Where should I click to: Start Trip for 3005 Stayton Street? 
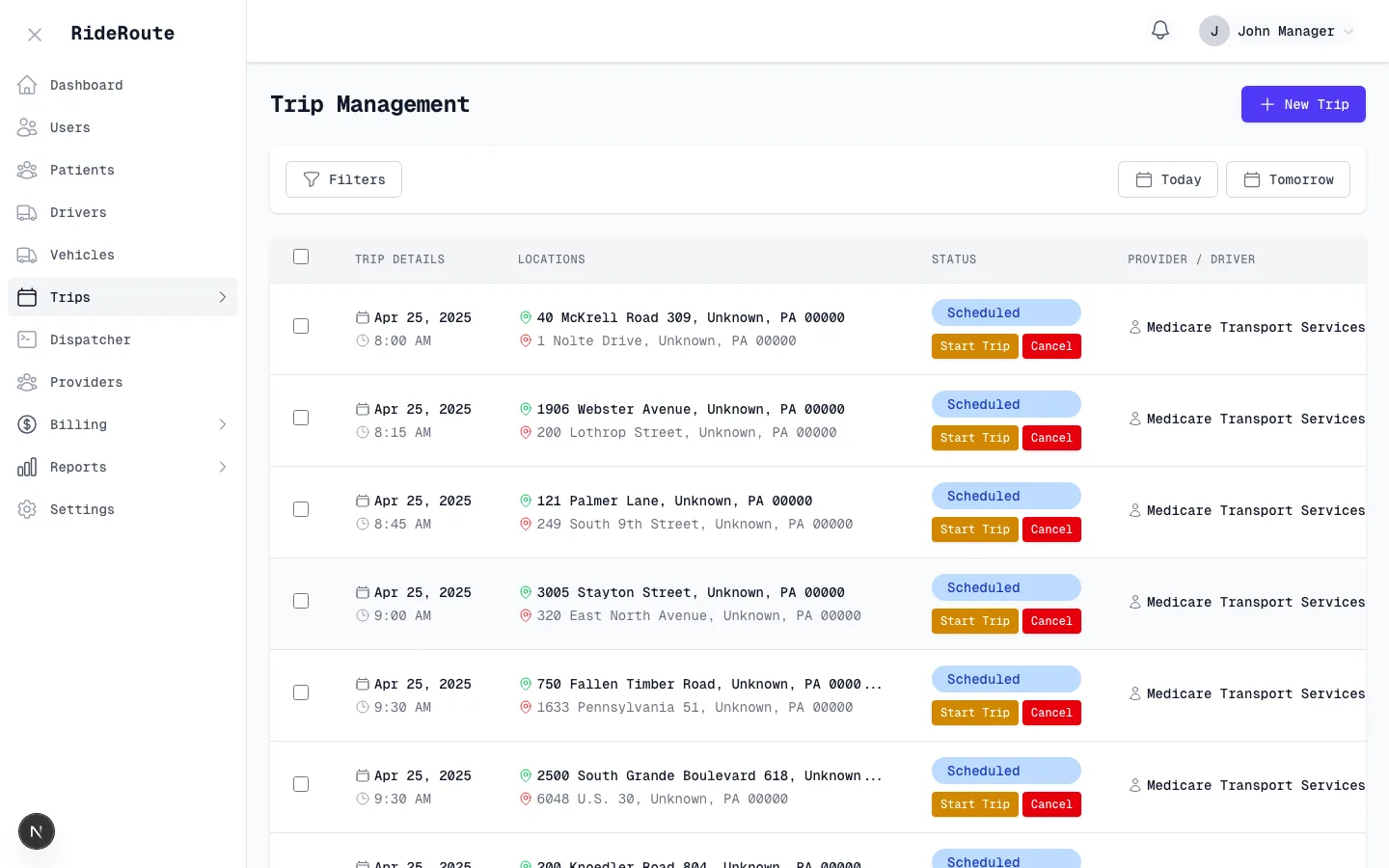975,621
